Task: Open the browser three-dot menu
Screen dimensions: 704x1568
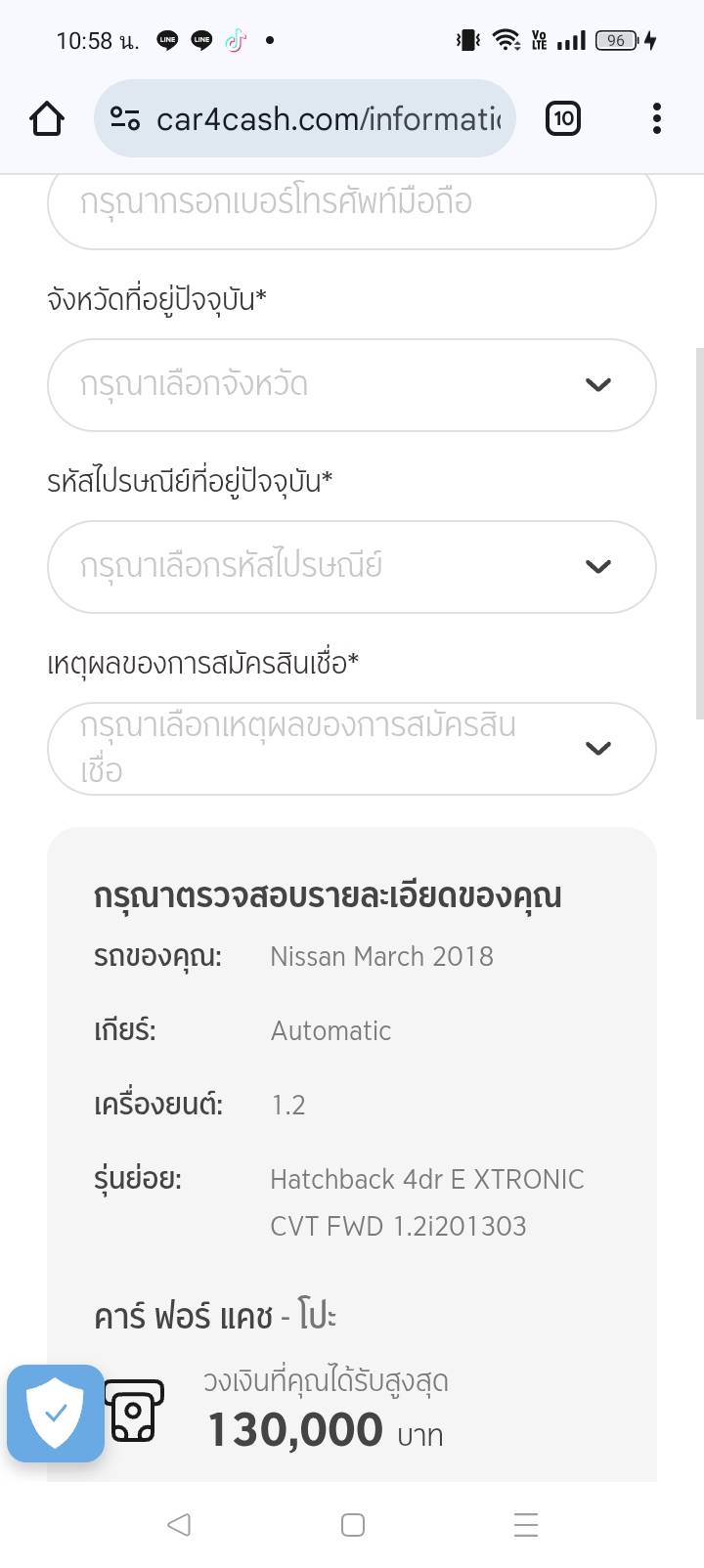Action: [656, 119]
